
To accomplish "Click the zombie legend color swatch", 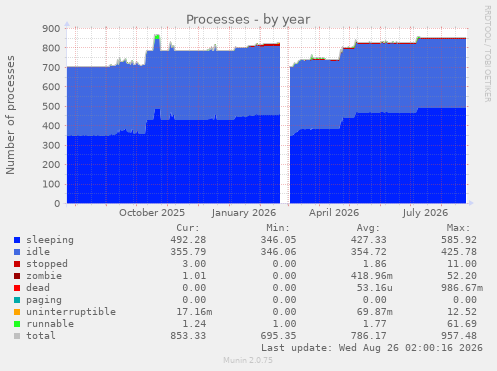I will click(17, 276).
